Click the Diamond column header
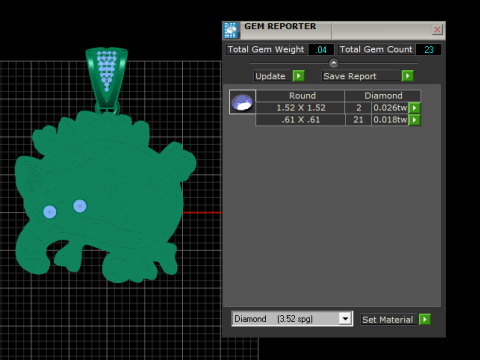480x360 pixels. 383,96
